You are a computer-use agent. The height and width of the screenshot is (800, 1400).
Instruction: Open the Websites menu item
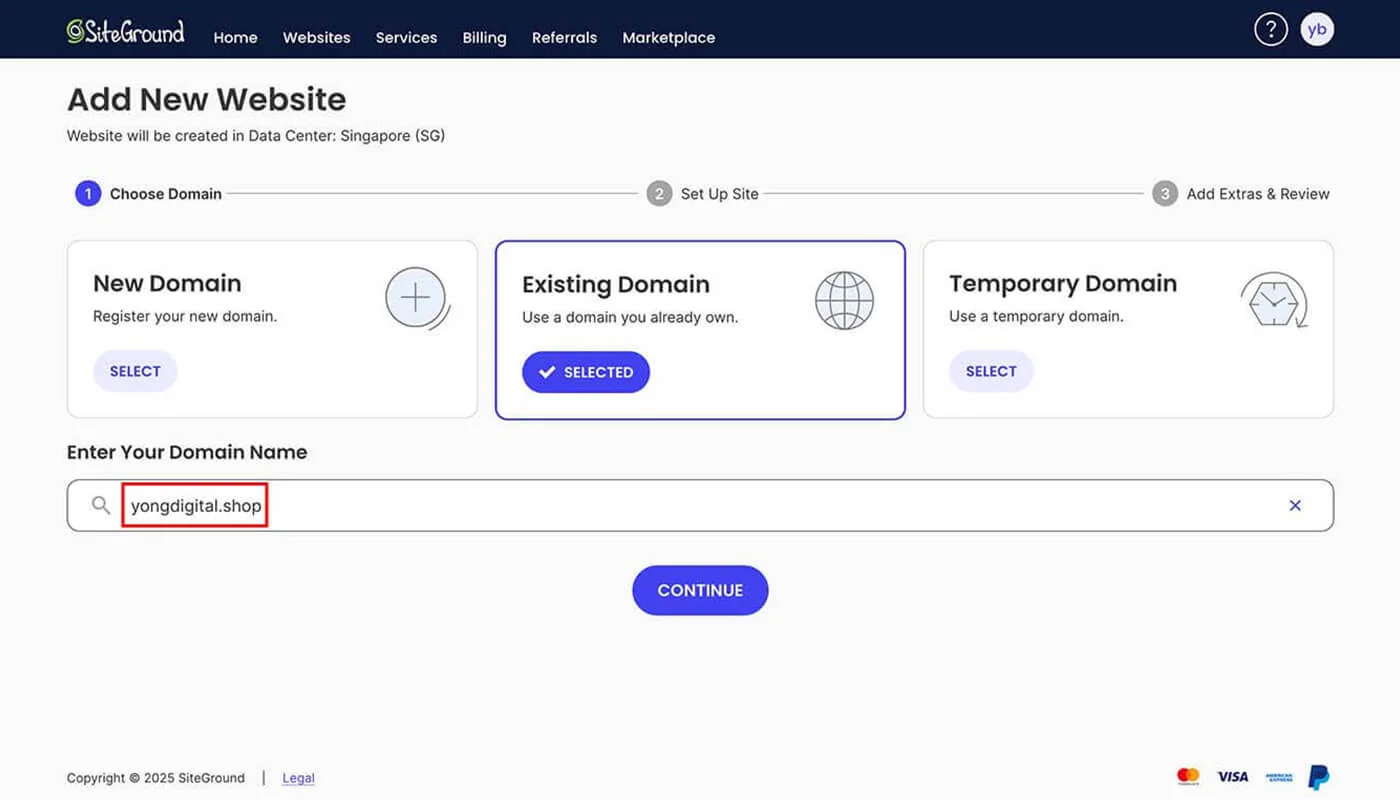tap(316, 37)
